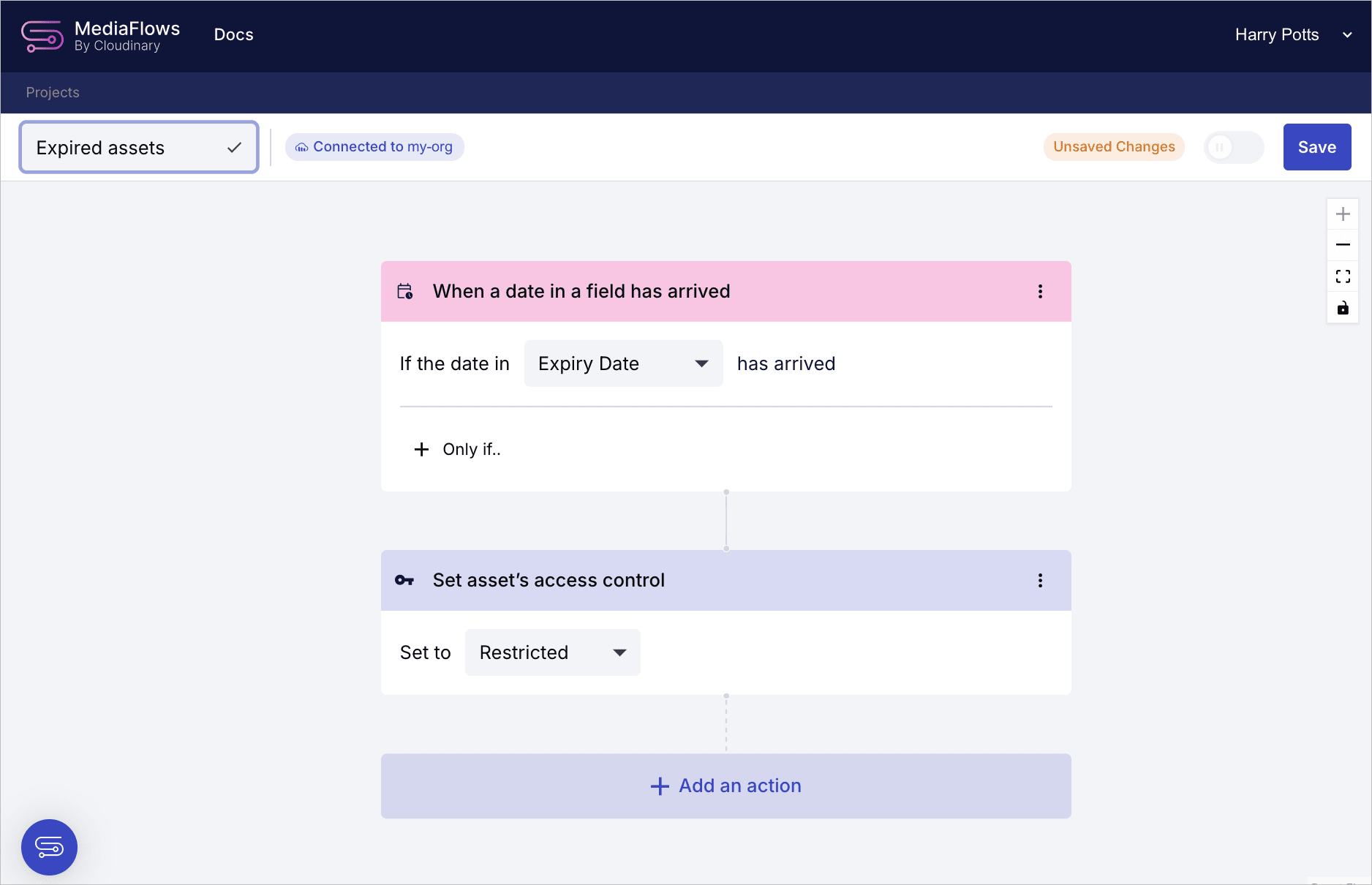Click the calendar-clock icon on the trigger header
Image resolution: width=1372 pixels, height=885 pixels.
point(405,291)
